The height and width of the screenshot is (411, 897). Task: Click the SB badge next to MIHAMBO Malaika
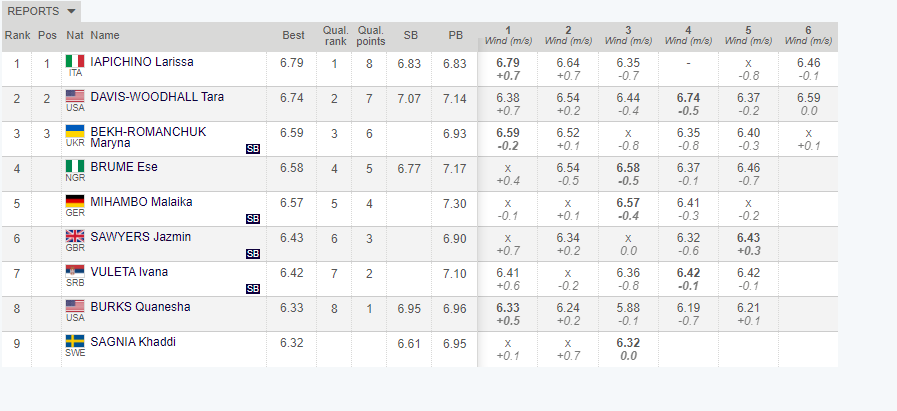pos(253,219)
